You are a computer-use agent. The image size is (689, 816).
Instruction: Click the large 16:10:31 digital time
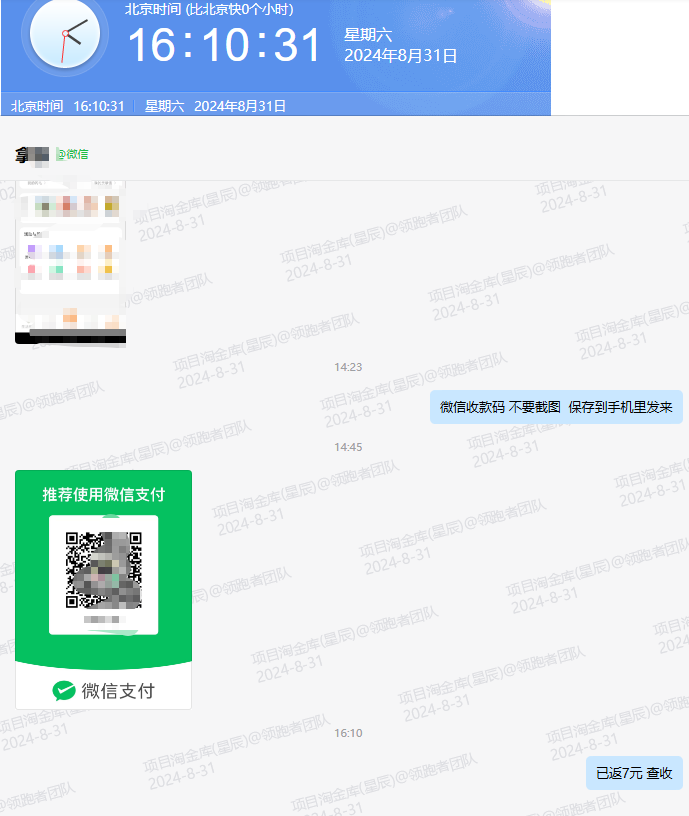(225, 46)
